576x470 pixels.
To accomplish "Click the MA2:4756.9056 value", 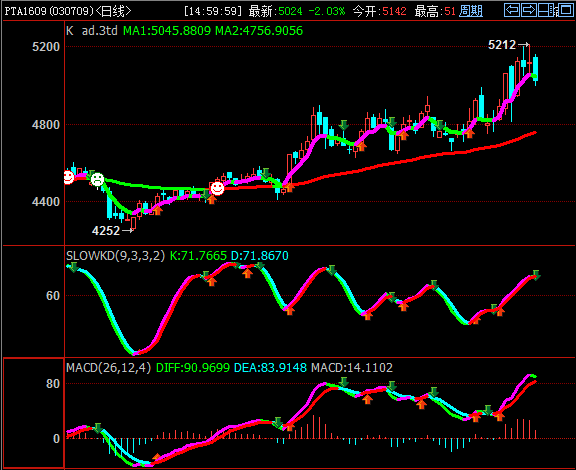I will 259,31.
